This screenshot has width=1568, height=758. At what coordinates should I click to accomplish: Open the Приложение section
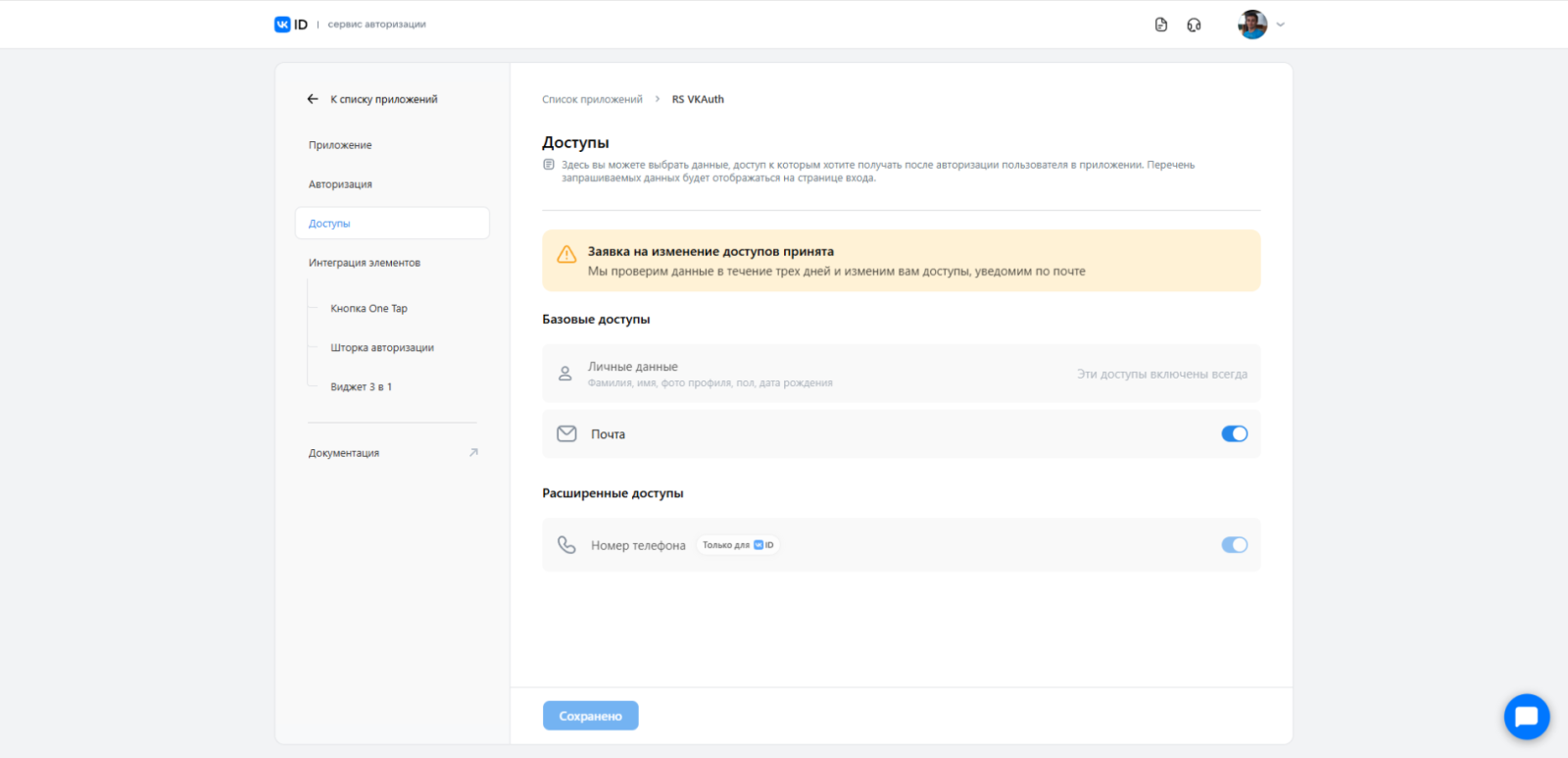(340, 145)
